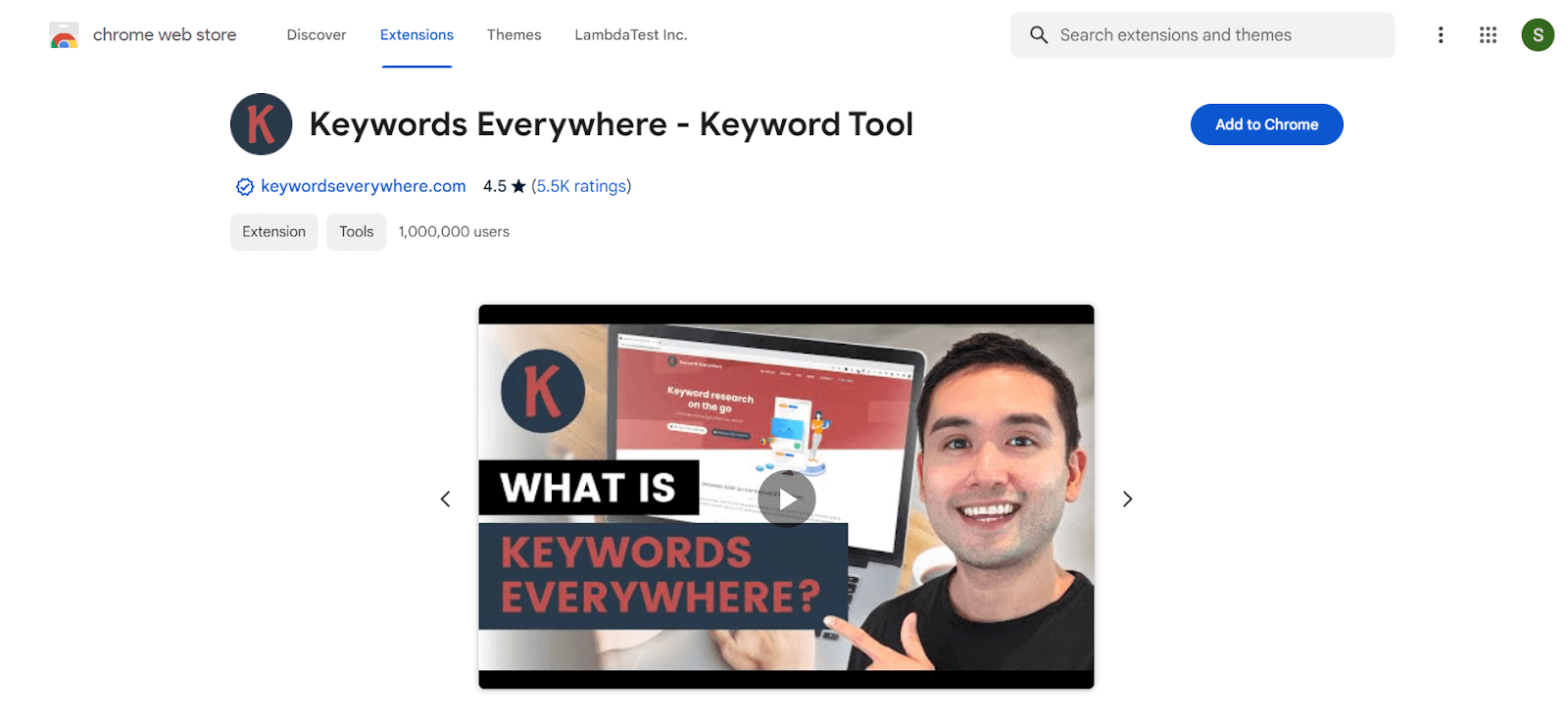This screenshot has width=1568, height=719.
Task: Open the green S account avatar
Action: point(1538,35)
